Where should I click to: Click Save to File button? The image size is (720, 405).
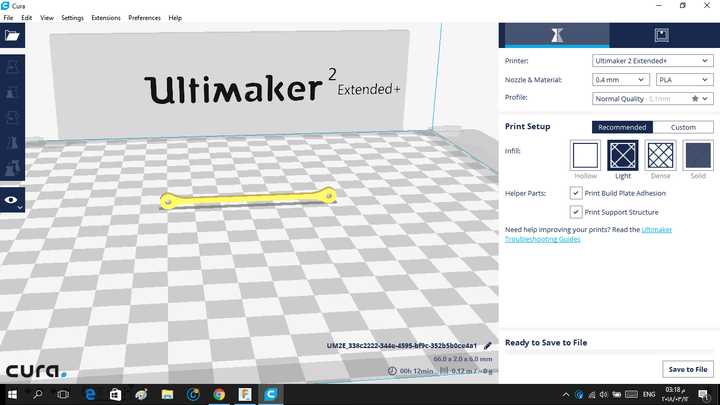[688, 369]
